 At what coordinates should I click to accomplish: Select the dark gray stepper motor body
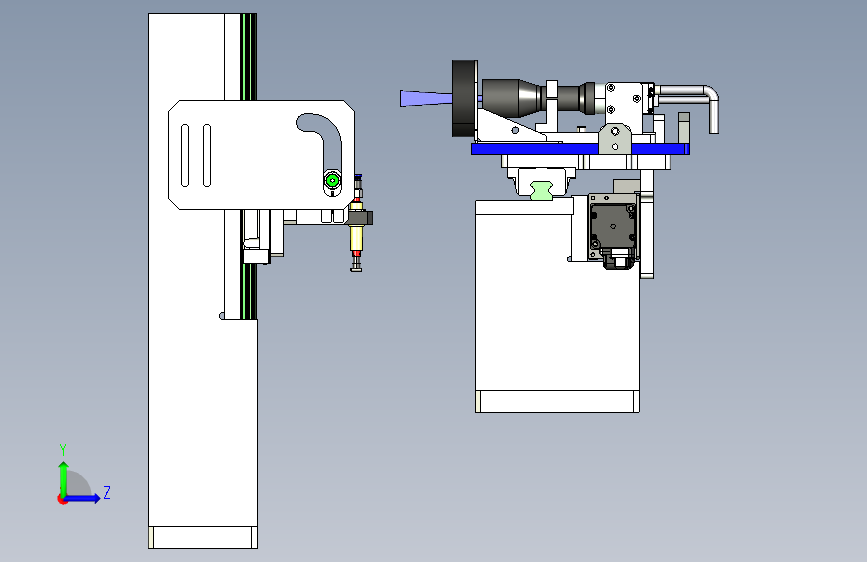click(612, 227)
